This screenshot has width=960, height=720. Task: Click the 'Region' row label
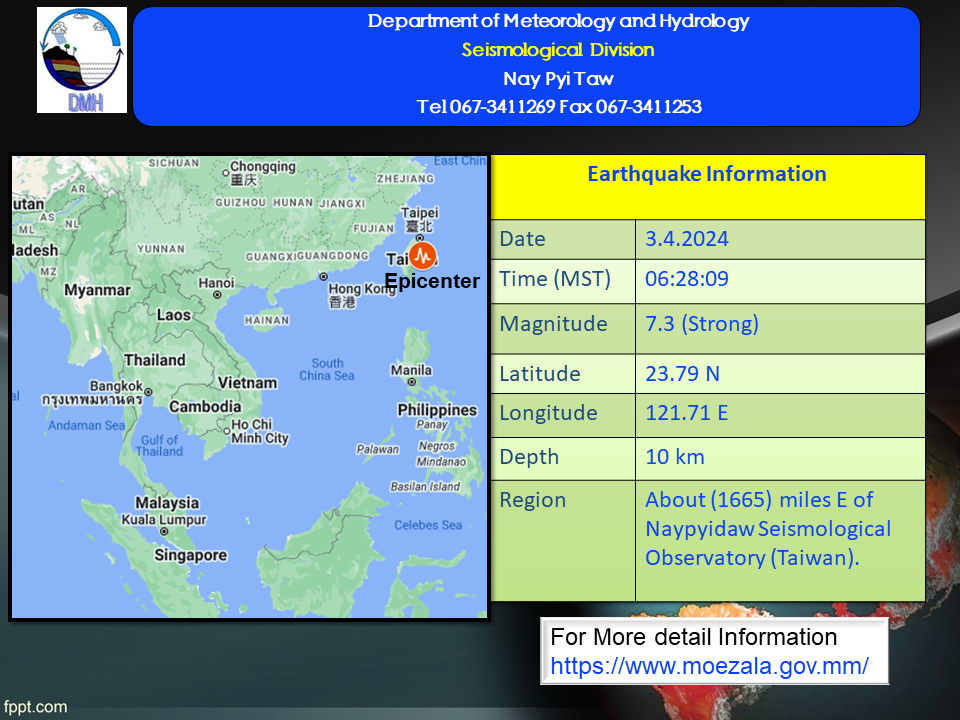[533, 500]
